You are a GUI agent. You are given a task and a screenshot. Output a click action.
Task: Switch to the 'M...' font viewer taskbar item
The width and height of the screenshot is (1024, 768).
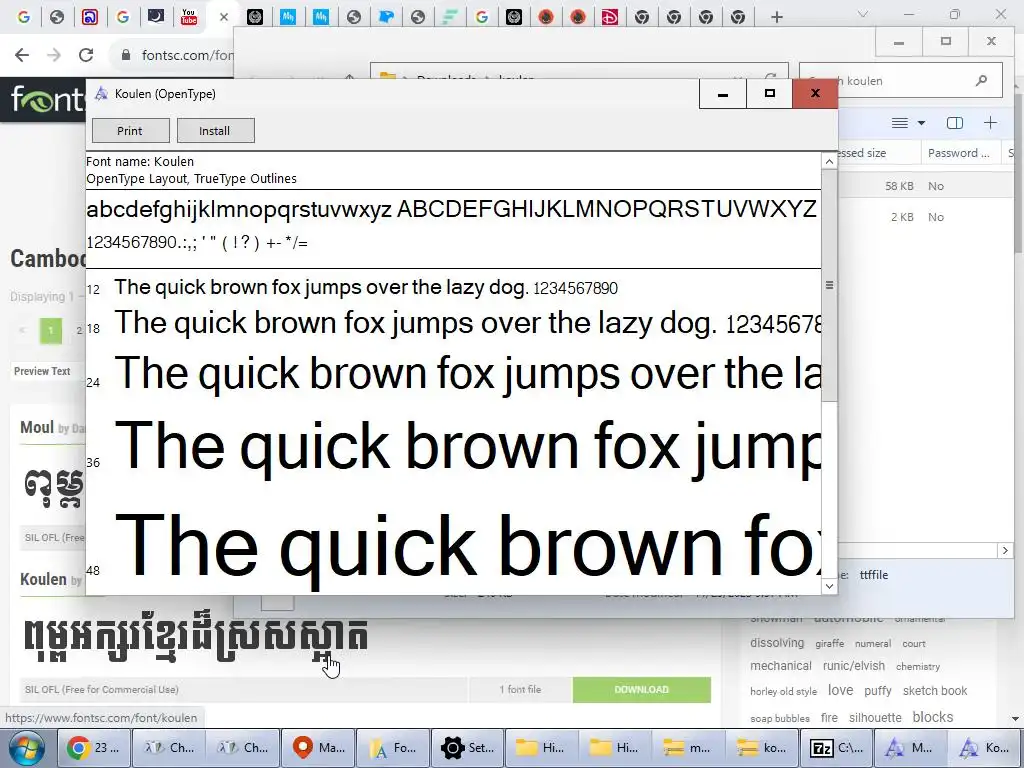pyautogui.click(x=910, y=748)
